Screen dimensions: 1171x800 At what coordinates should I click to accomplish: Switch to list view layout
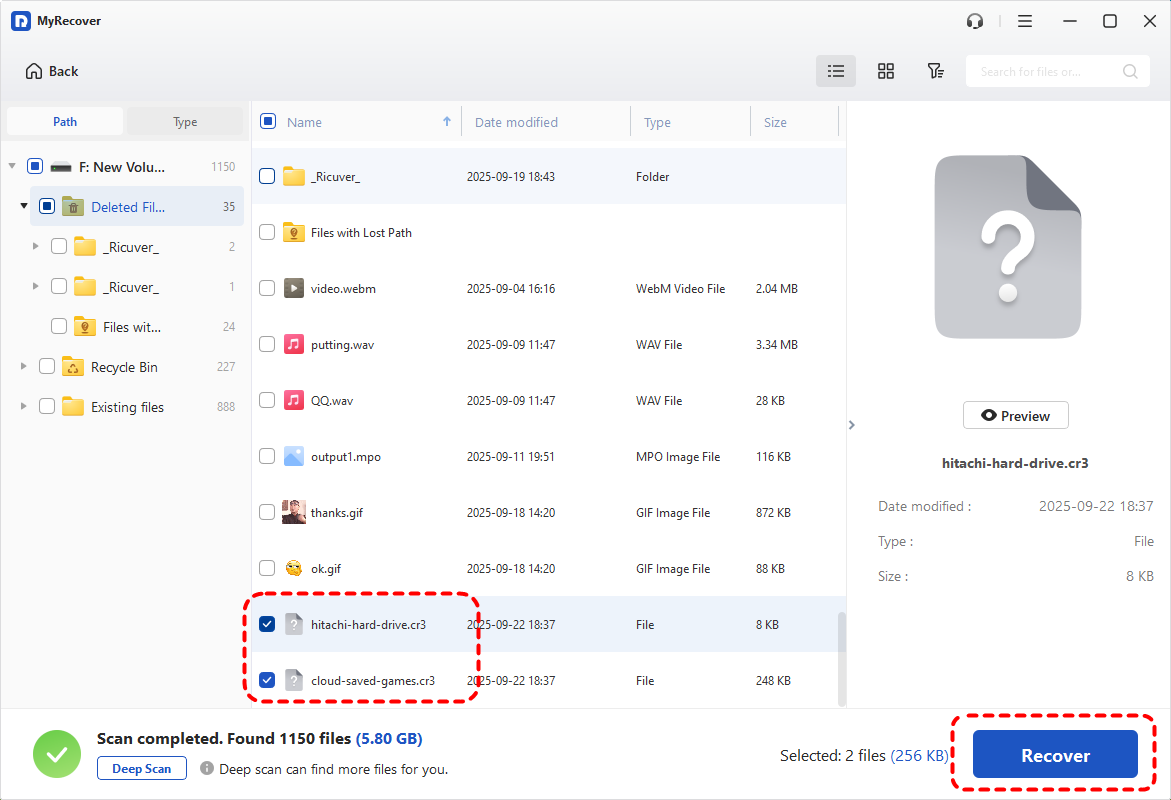click(x=836, y=71)
